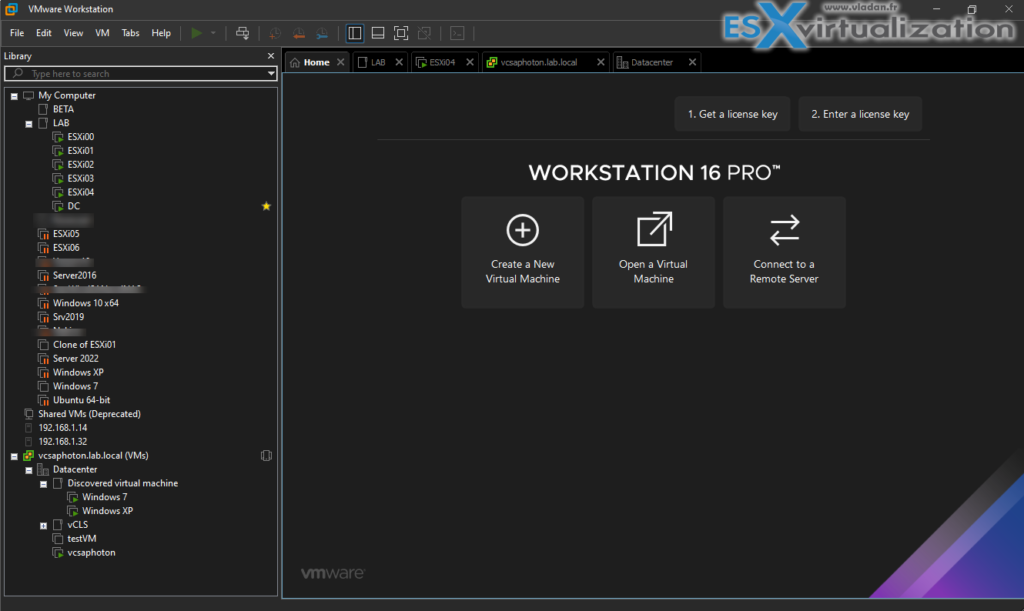Image resolution: width=1024 pixels, height=611 pixels.
Task: Send Ctrl+Alt+Del to the VM
Action: tap(242, 32)
